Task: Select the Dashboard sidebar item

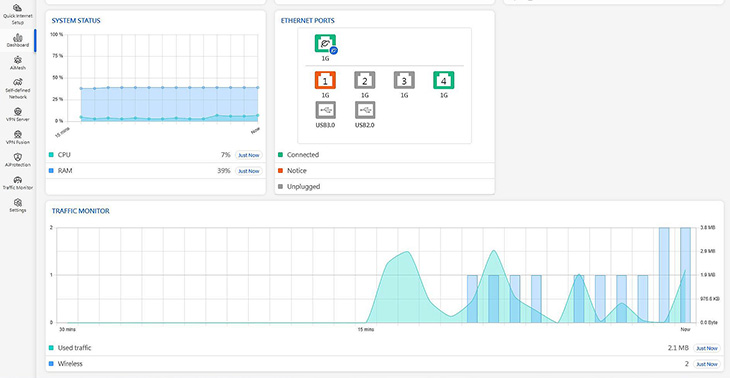Action: click(18, 40)
